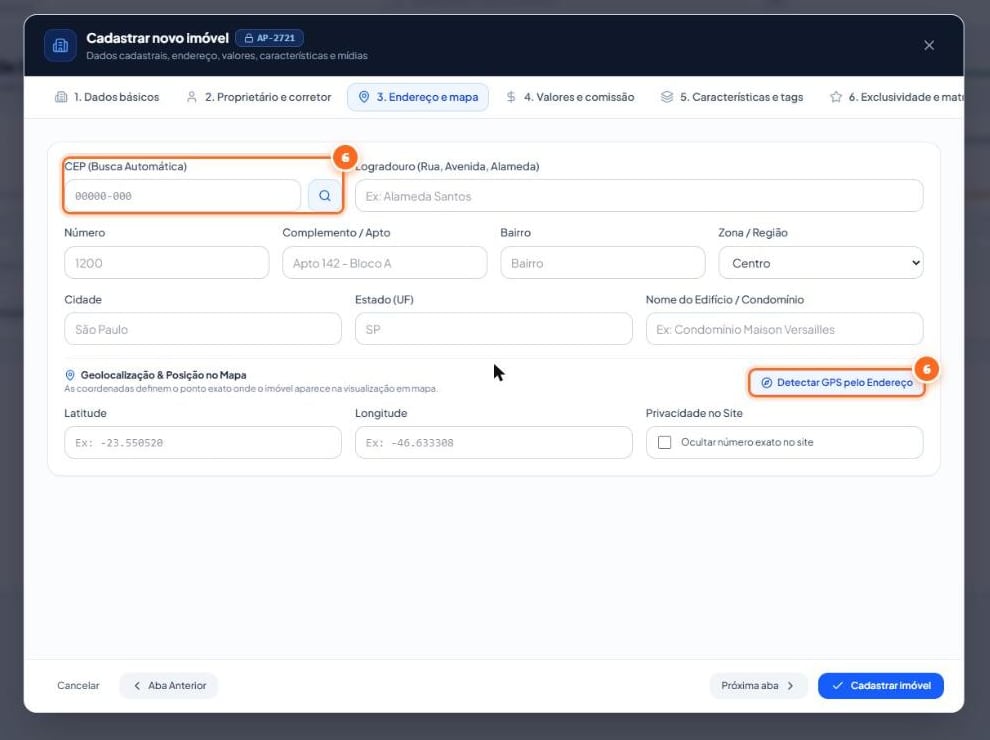Image resolution: width=990 pixels, height=740 pixels.
Task: Click the AP-2721 lock badge
Action: pyautogui.click(x=270, y=38)
